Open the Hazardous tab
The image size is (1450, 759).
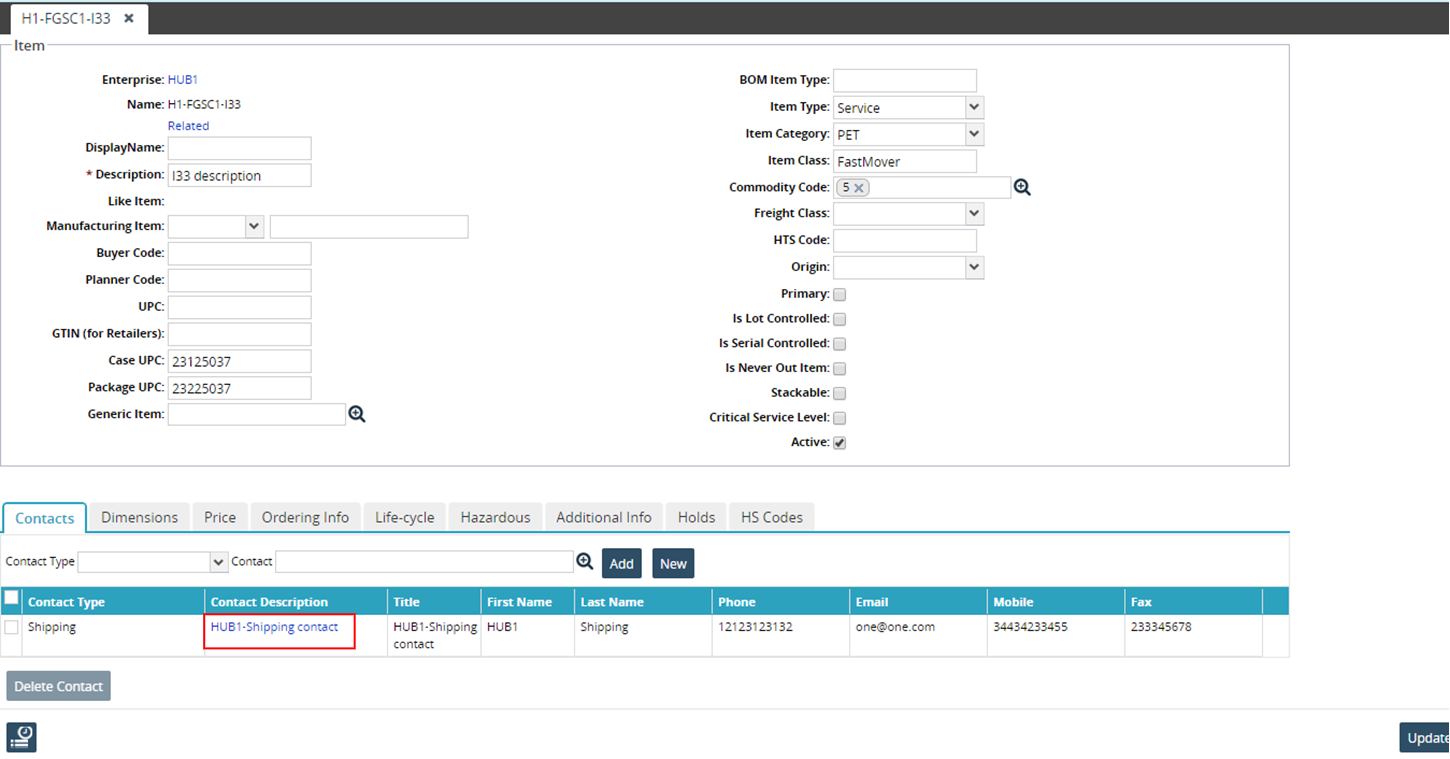coord(495,517)
